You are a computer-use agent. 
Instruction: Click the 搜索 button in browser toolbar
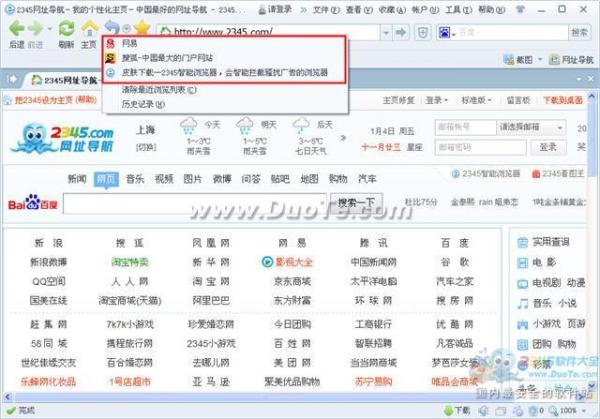[579, 33]
